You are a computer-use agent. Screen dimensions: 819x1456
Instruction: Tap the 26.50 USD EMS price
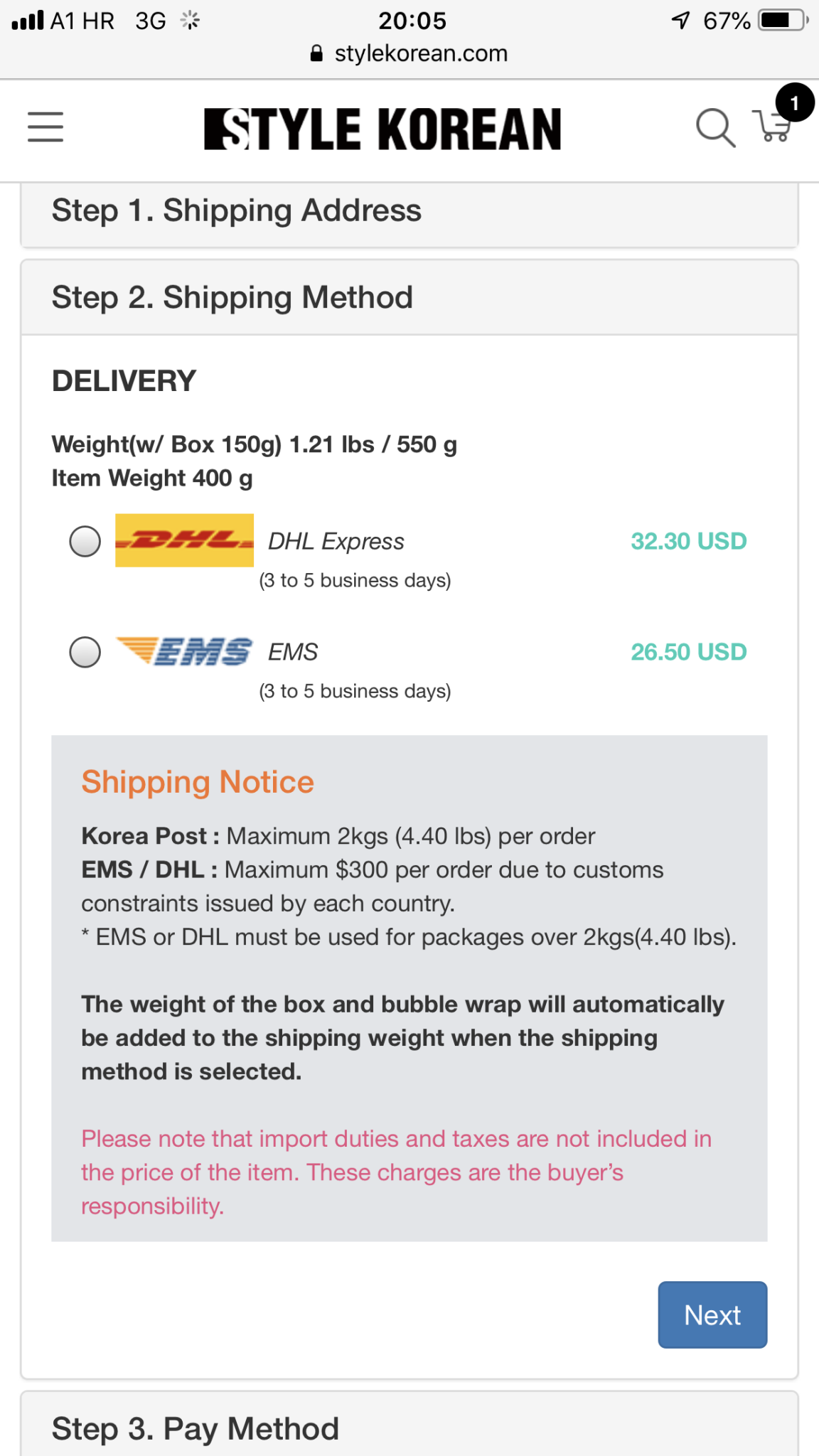(x=688, y=652)
